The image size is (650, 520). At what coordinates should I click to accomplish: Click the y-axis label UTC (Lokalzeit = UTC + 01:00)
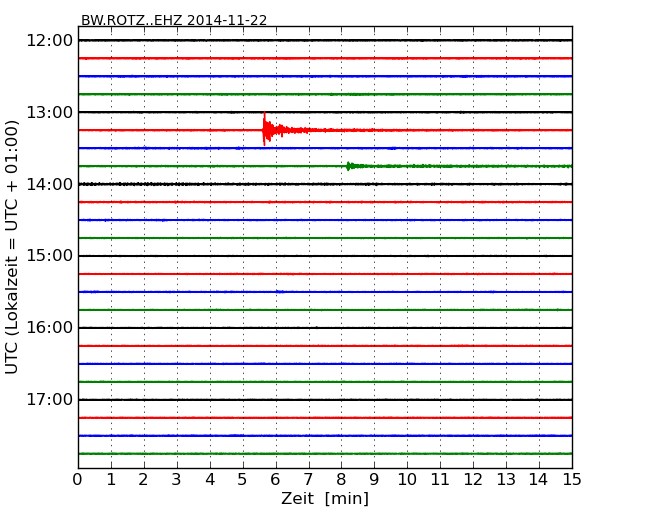pos(12,247)
